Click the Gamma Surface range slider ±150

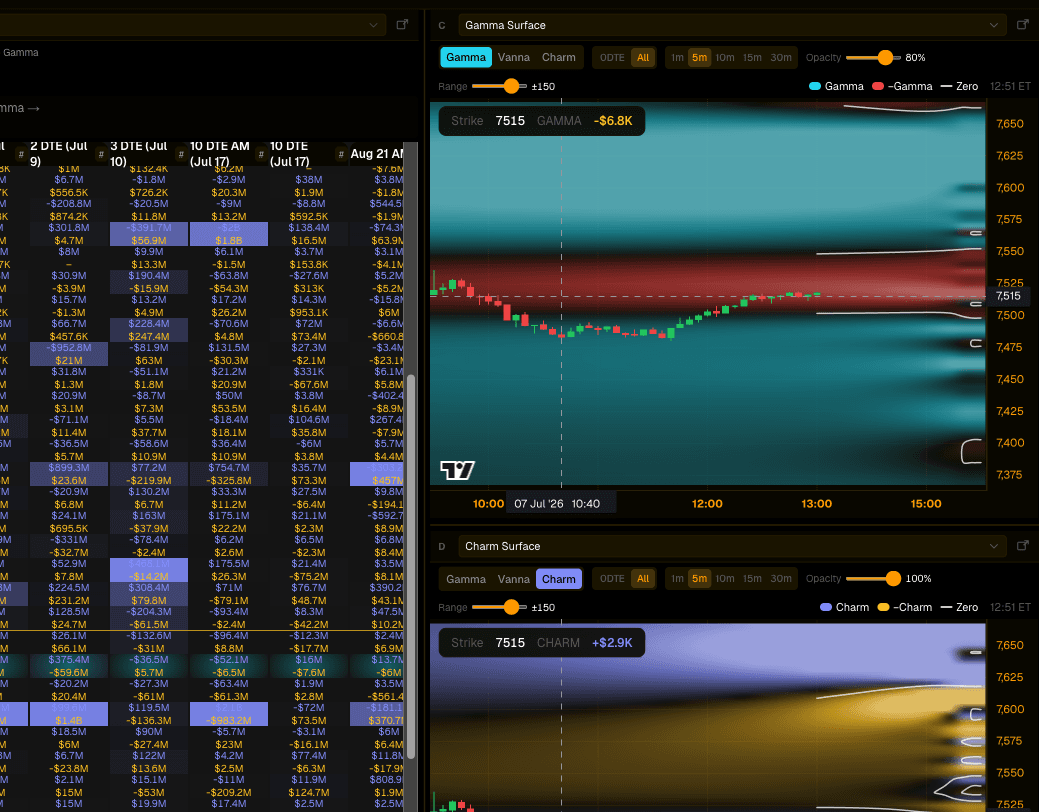tap(511, 86)
